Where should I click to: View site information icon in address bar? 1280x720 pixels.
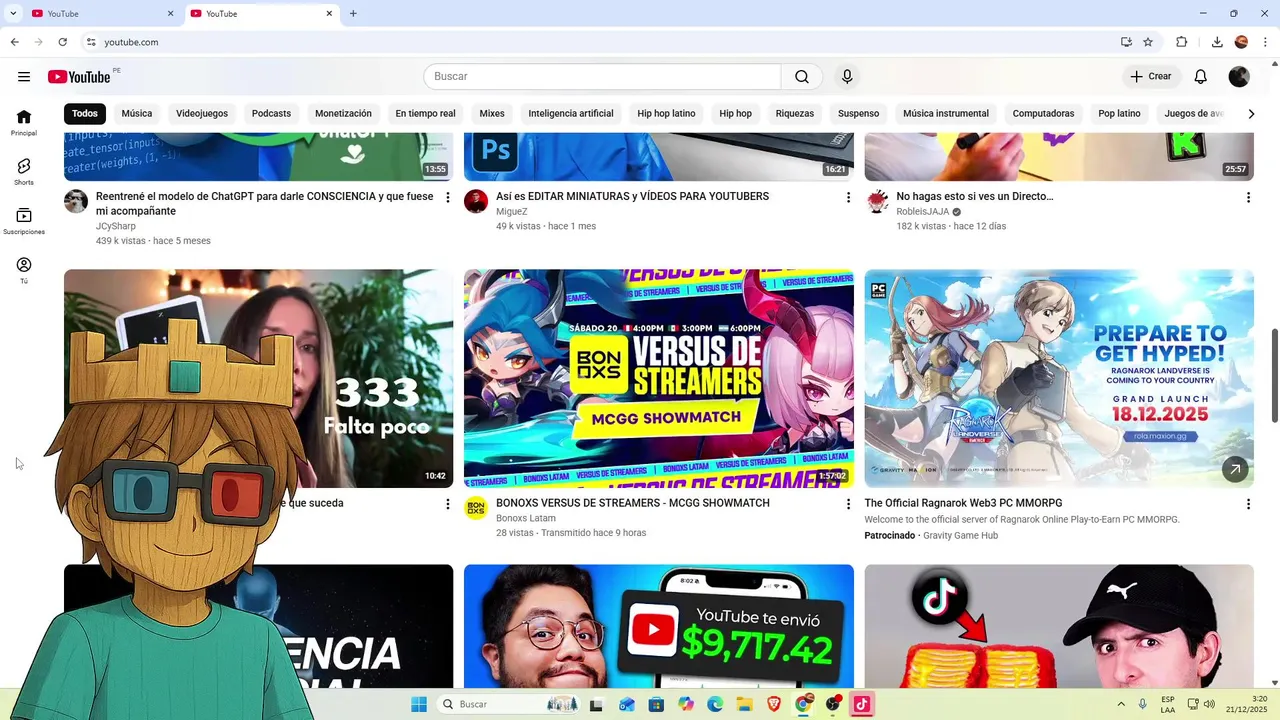[x=91, y=42]
